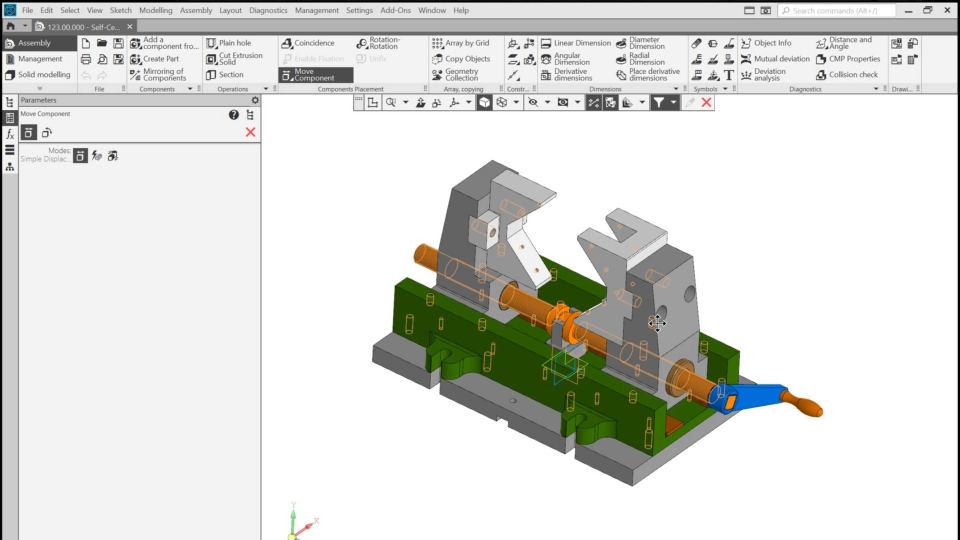Expand the Diagnostics group dropdown arrow
960x540 pixels.
(877, 89)
